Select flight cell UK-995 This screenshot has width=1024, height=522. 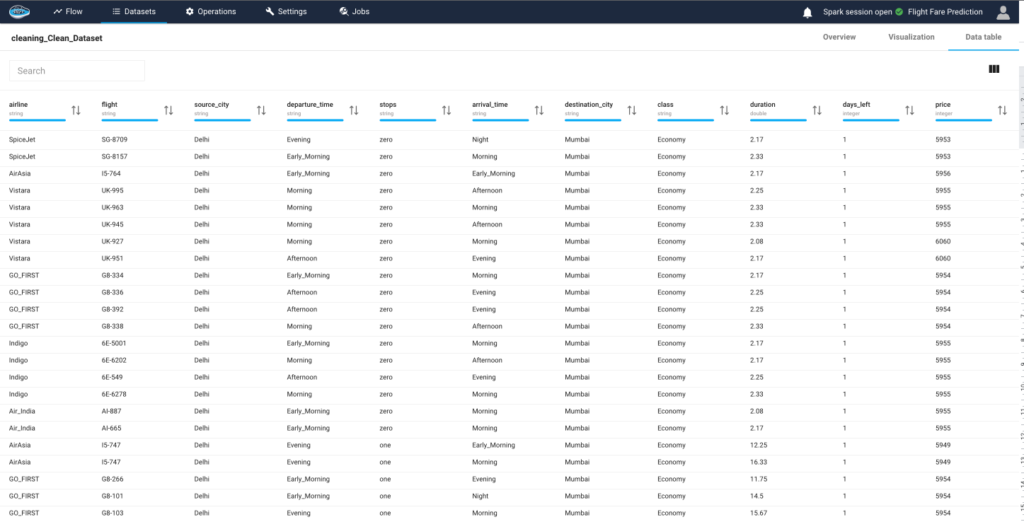coord(113,191)
